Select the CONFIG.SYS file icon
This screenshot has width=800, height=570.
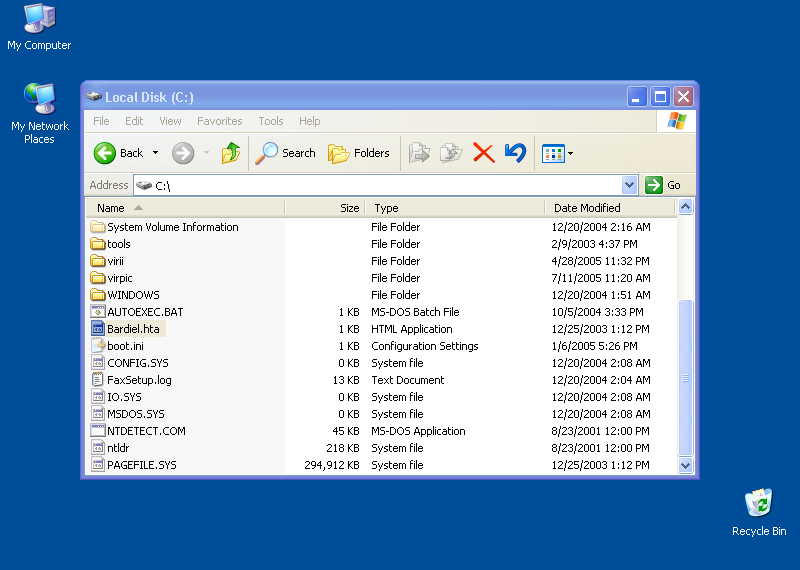click(x=97, y=363)
